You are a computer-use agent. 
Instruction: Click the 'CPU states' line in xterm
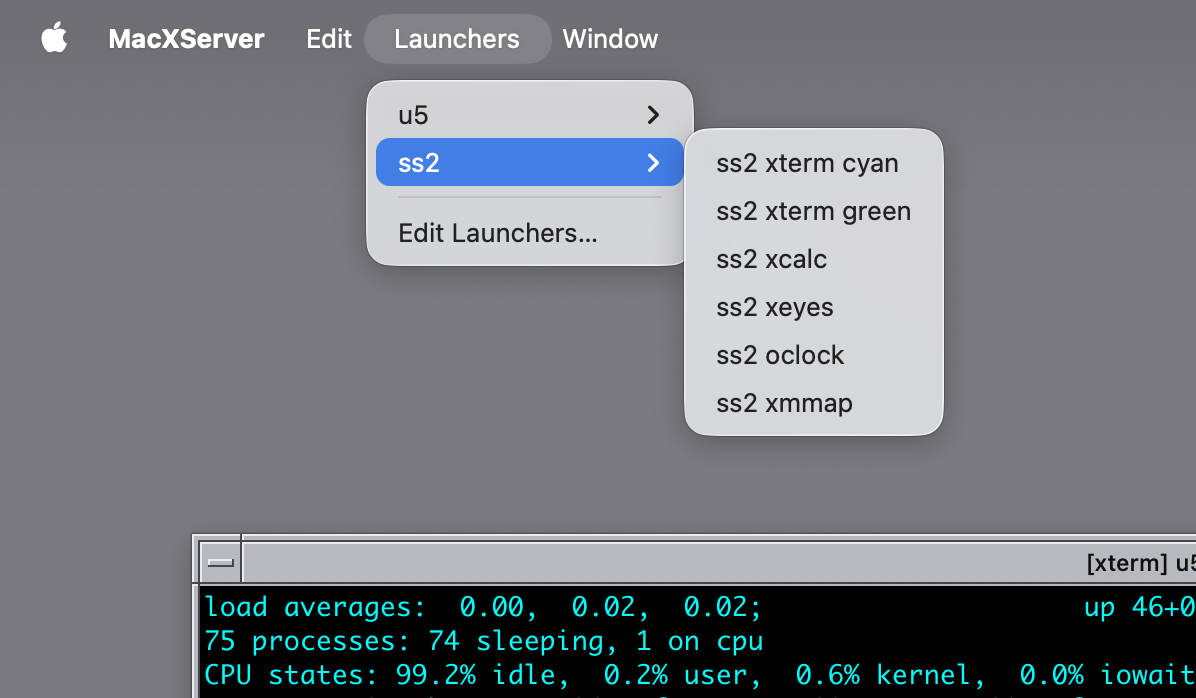pos(699,674)
